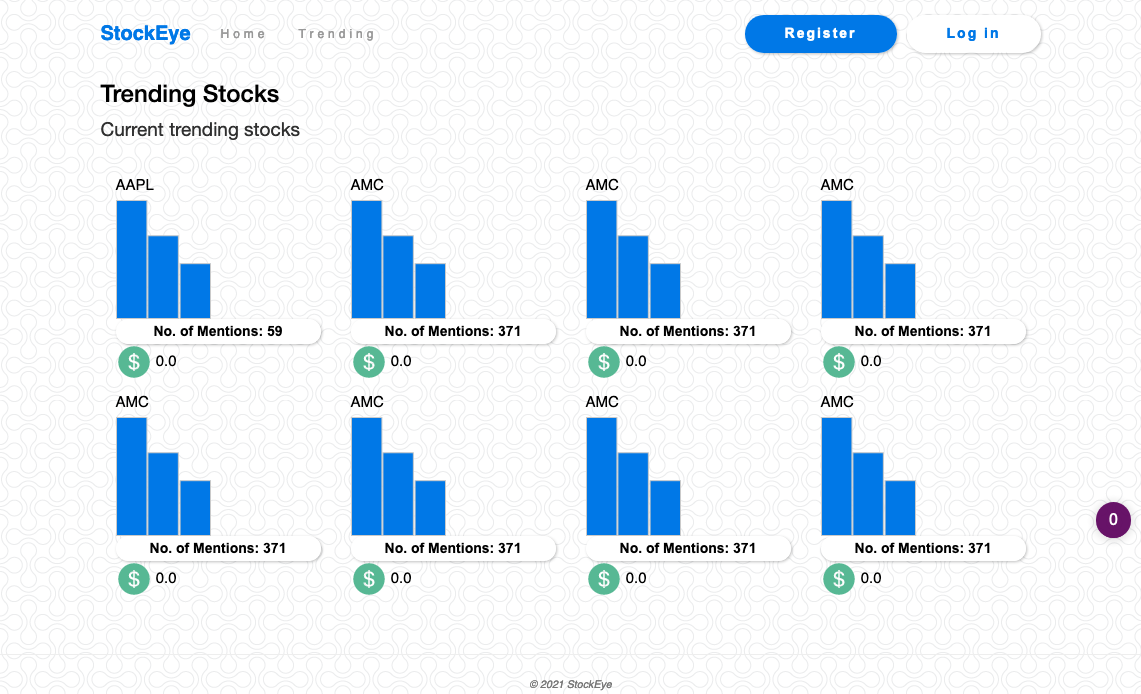This screenshot has width=1141, height=694.
Task: Open the AMC bar chart at top right
Action: tap(868, 260)
